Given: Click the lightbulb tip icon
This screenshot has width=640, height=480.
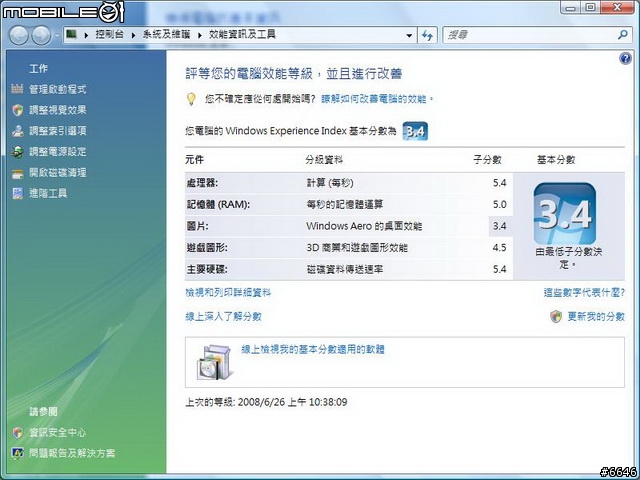Looking at the screenshot, I should [x=191, y=99].
